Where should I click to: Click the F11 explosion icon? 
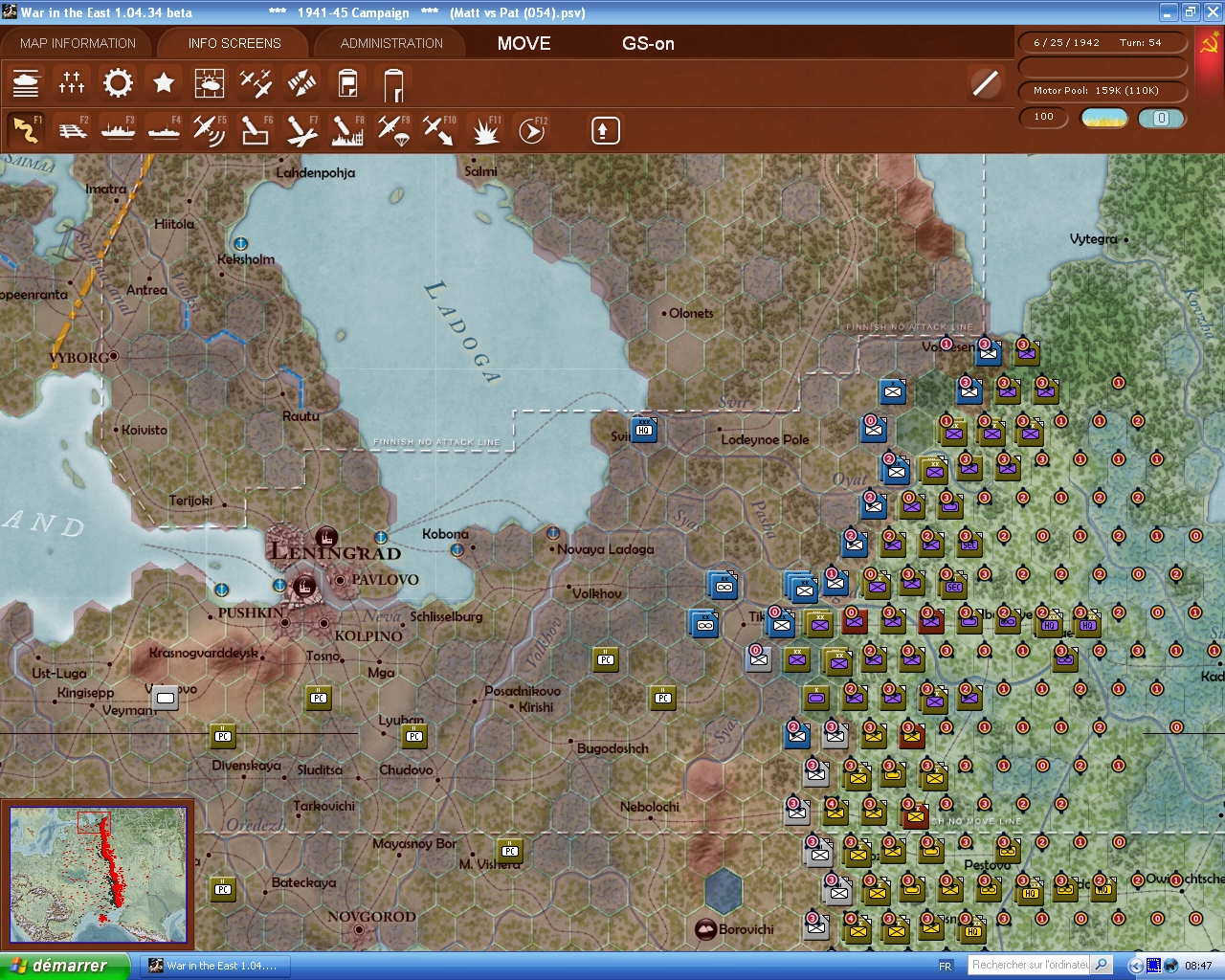tap(485, 129)
